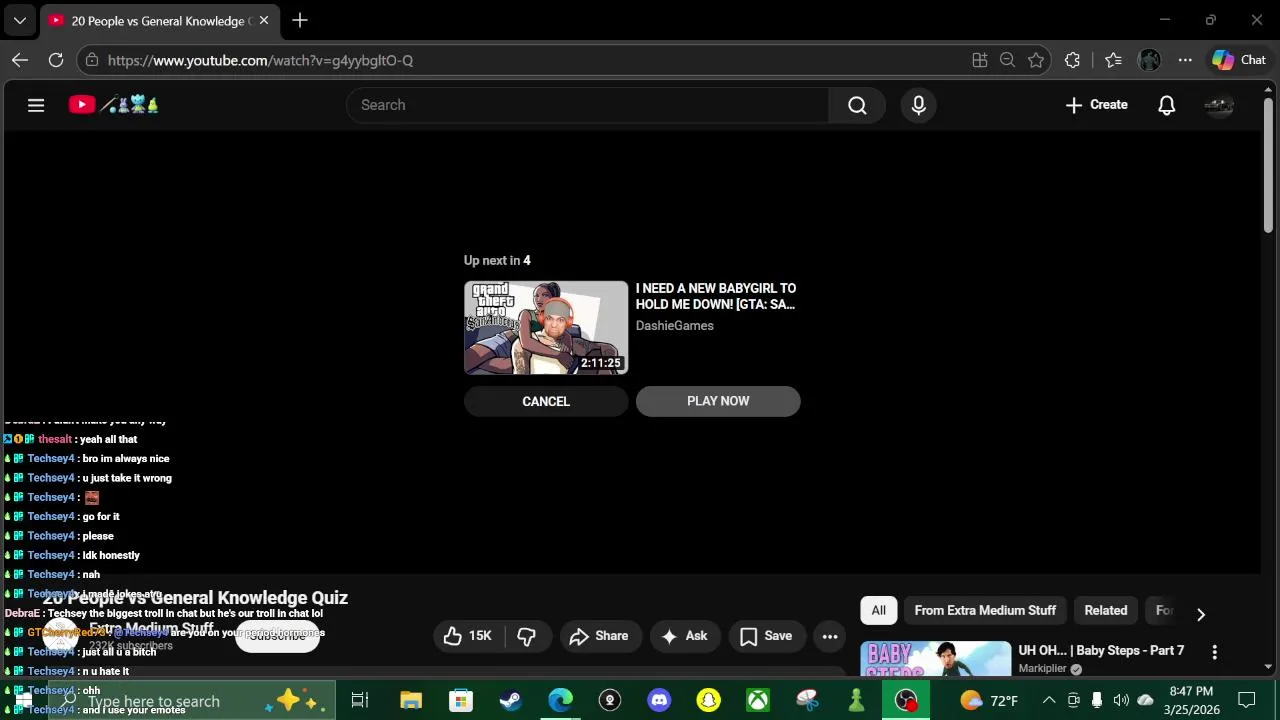Open the Edge profile picture

click(x=1149, y=60)
